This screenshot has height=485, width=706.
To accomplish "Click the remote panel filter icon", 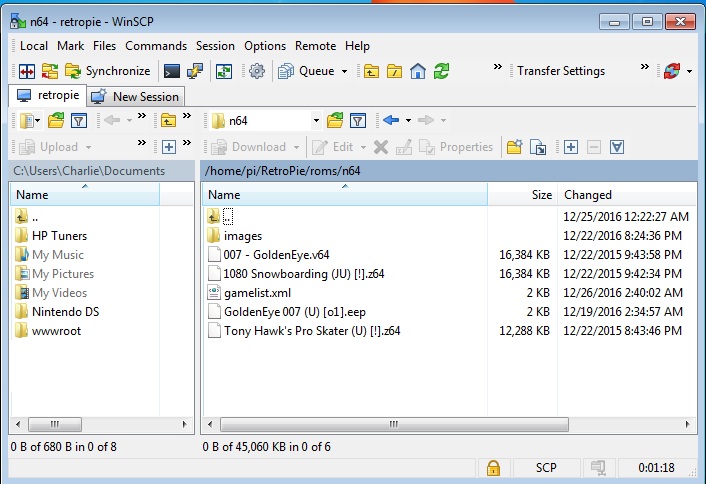I will click(x=358, y=120).
